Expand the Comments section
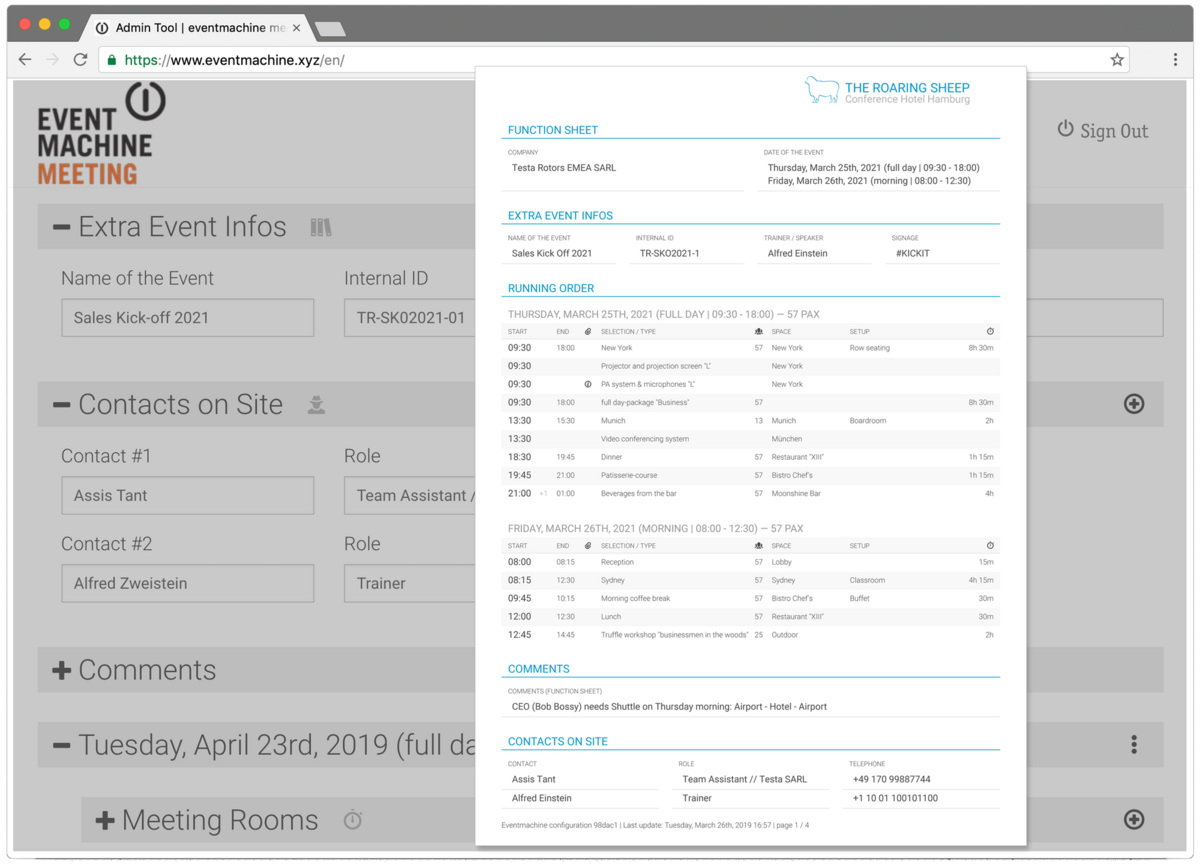Viewport: 1200px width, 864px height. tap(62, 670)
